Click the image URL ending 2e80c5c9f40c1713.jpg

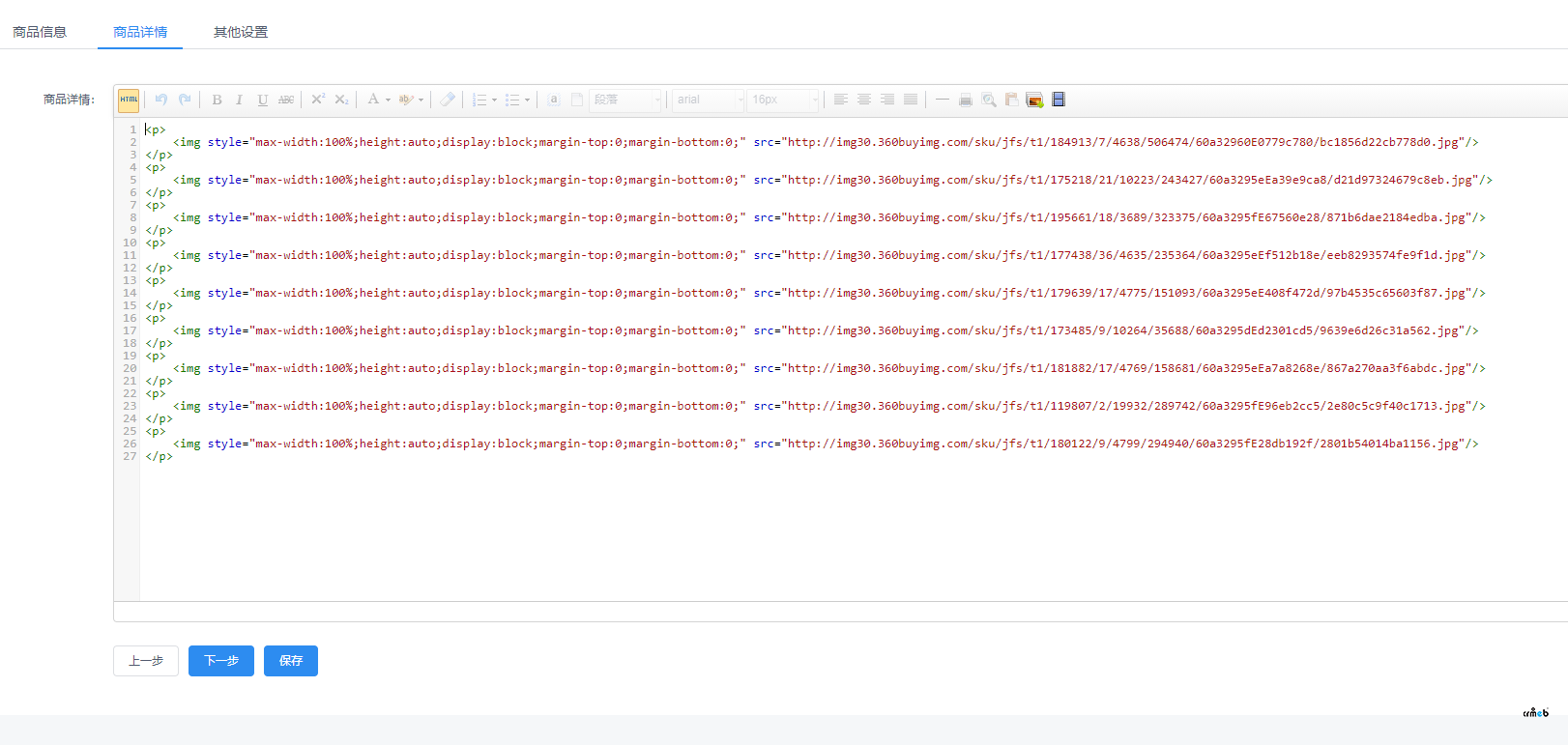[x=1129, y=406]
